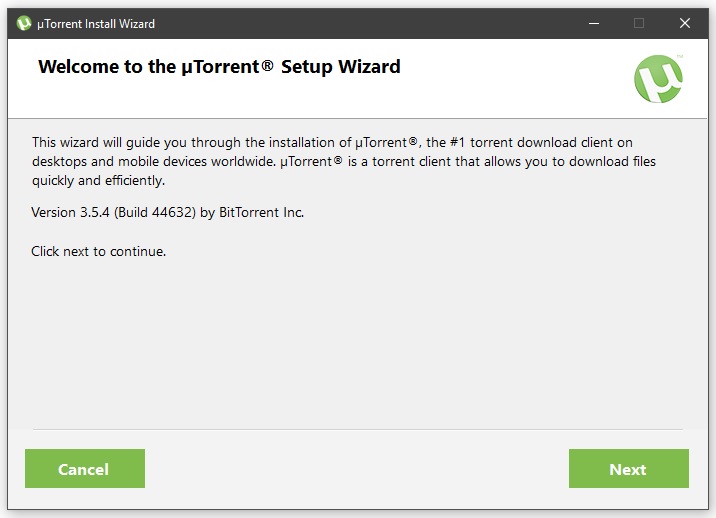Click the "µTorrent Install Wizard" title bar text
This screenshot has width=716, height=518.
coord(96,24)
